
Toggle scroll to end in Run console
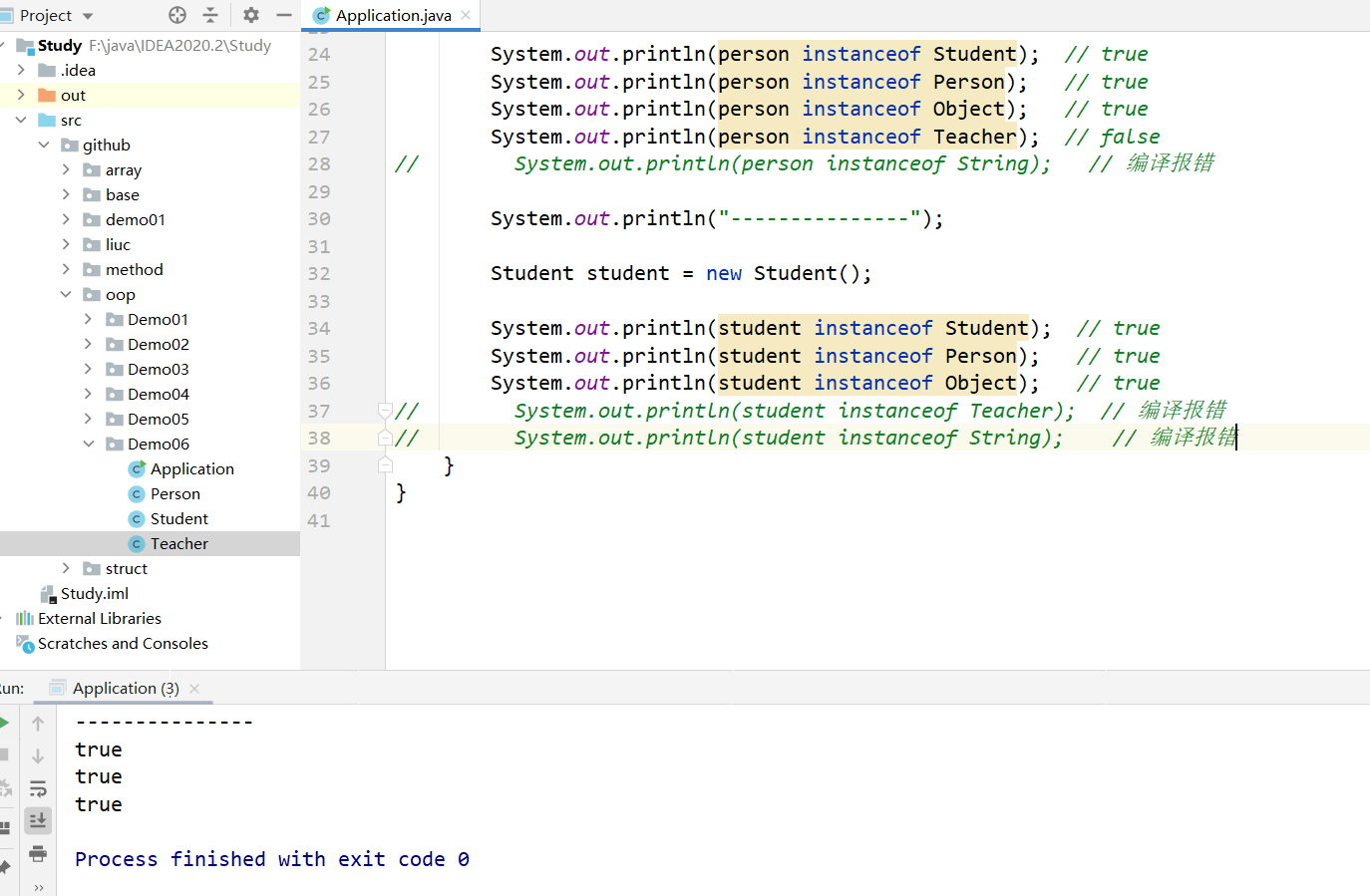[x=38, y=820]
